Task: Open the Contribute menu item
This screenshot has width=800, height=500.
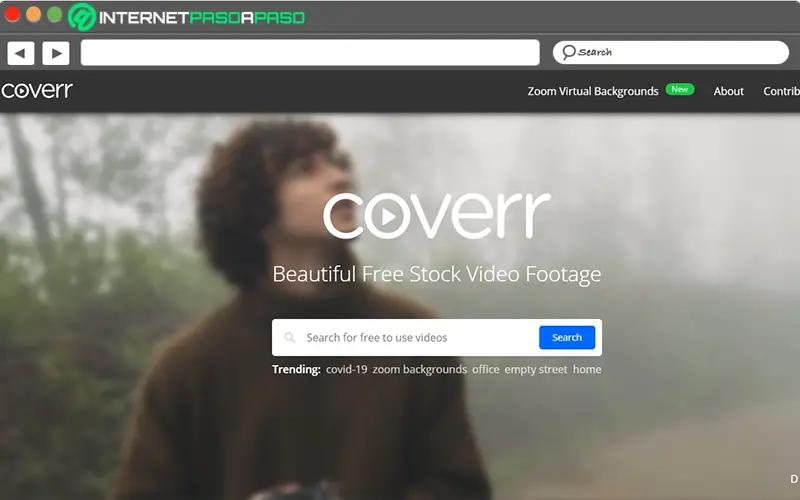Action: tap(781, 91)
